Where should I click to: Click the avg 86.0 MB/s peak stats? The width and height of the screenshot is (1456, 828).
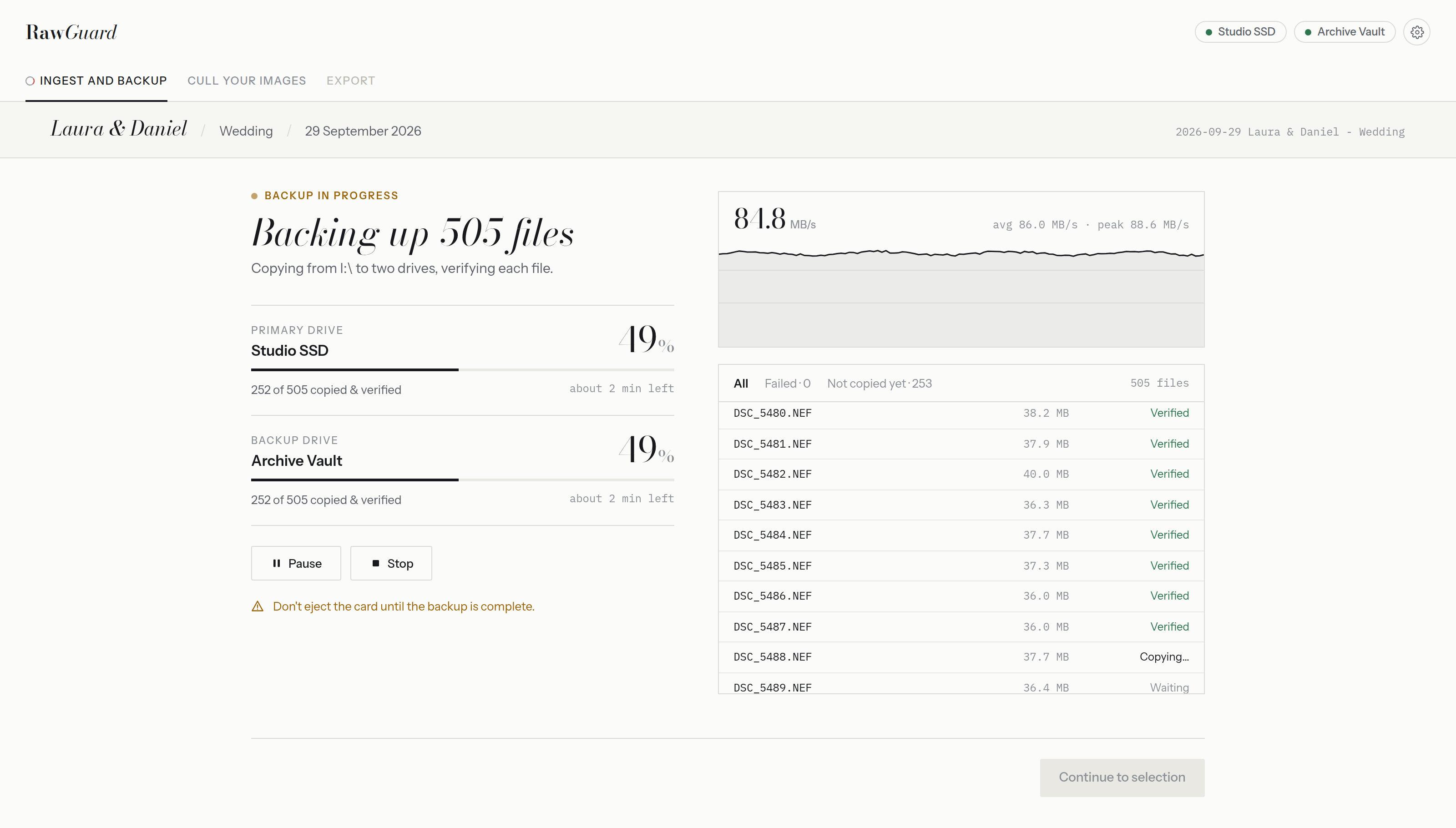(1091, 225)
